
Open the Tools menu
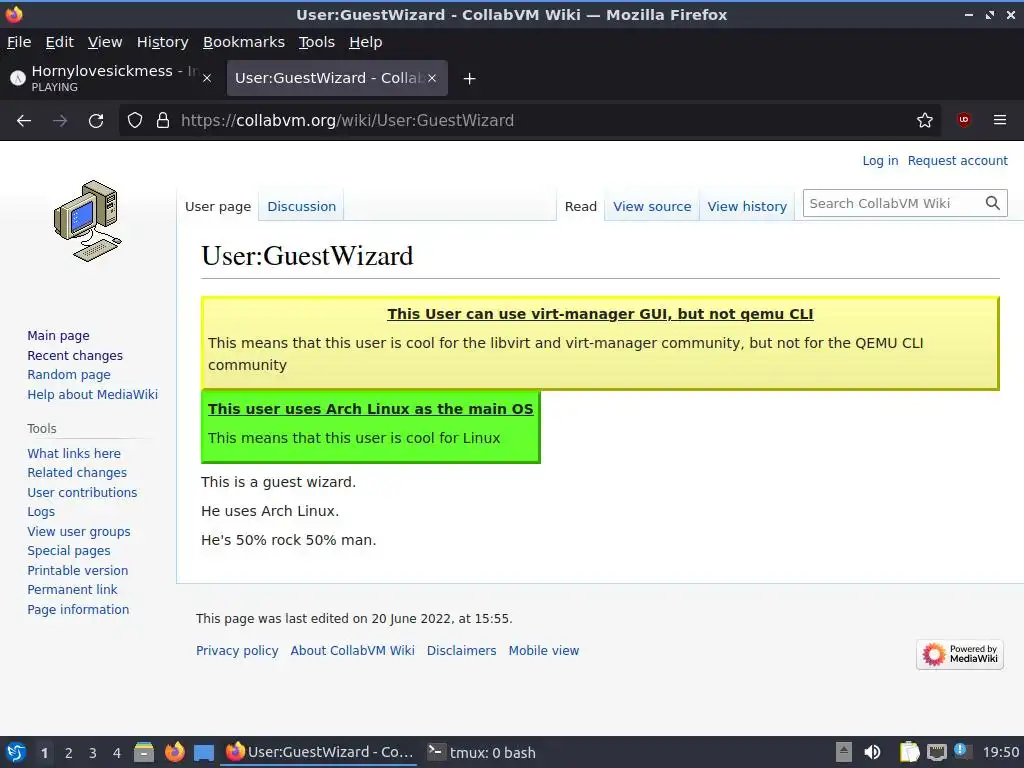coord(317,42)
